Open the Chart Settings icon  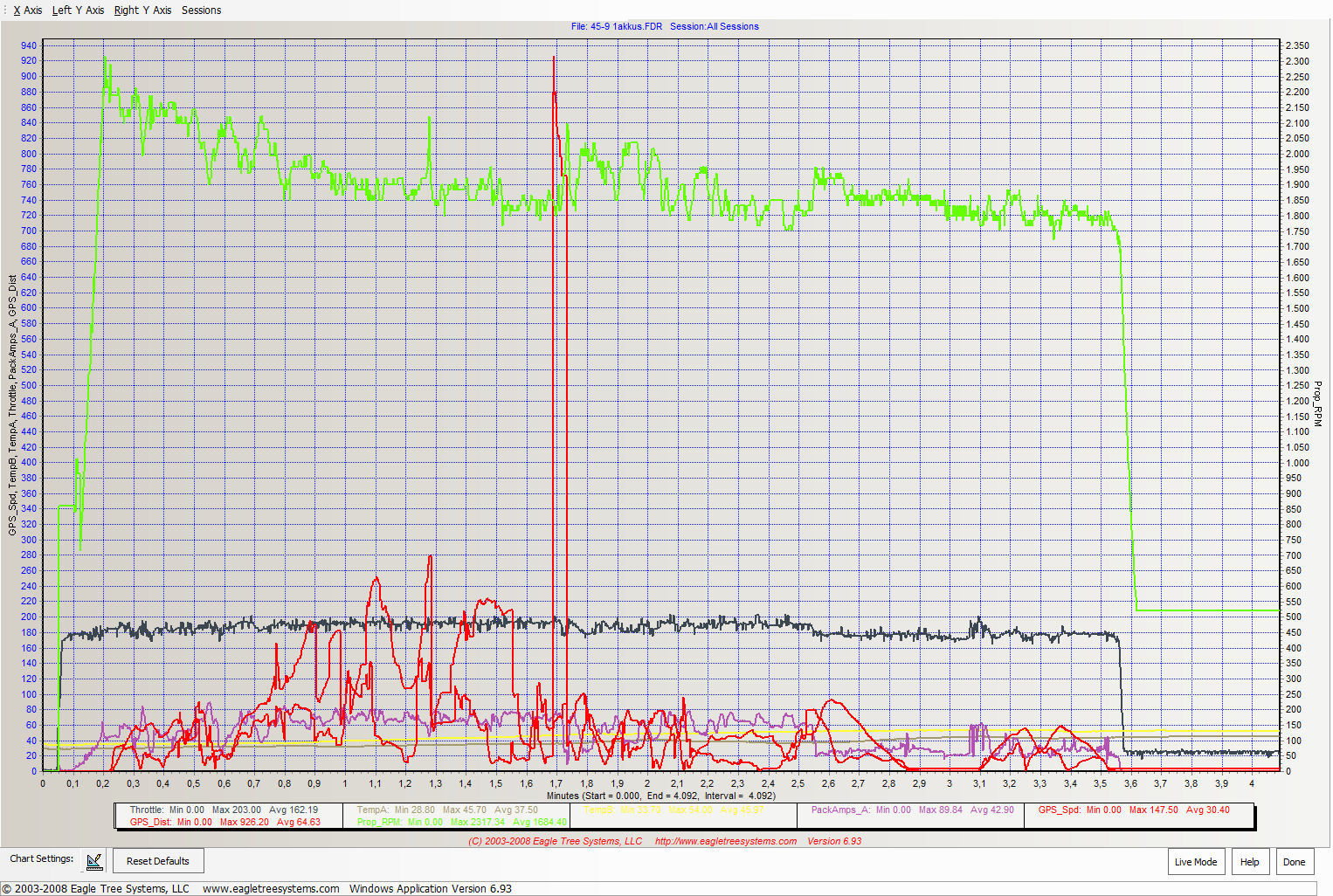[x=94, y=861]
